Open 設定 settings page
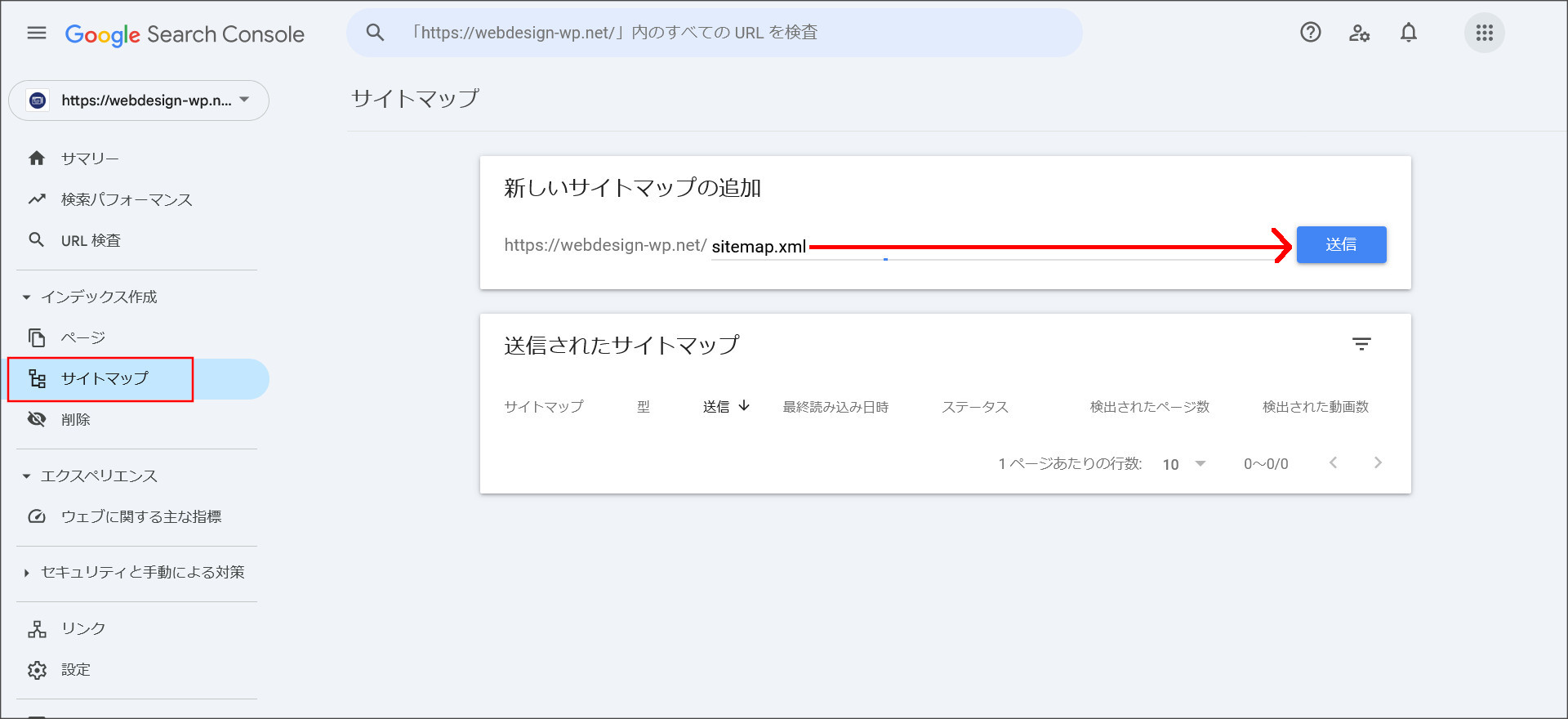The height and width of the screenshot is (719, 1568). coord(76,669)
